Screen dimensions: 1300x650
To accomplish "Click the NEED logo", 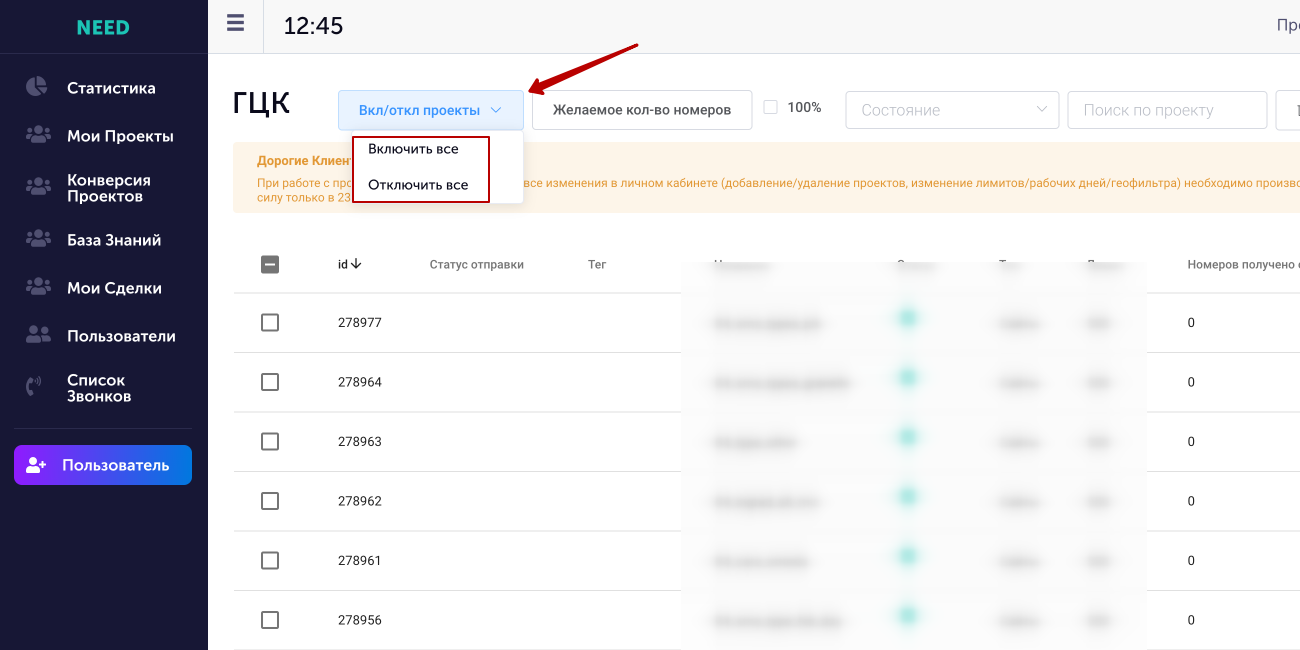I will pos(103,27).
